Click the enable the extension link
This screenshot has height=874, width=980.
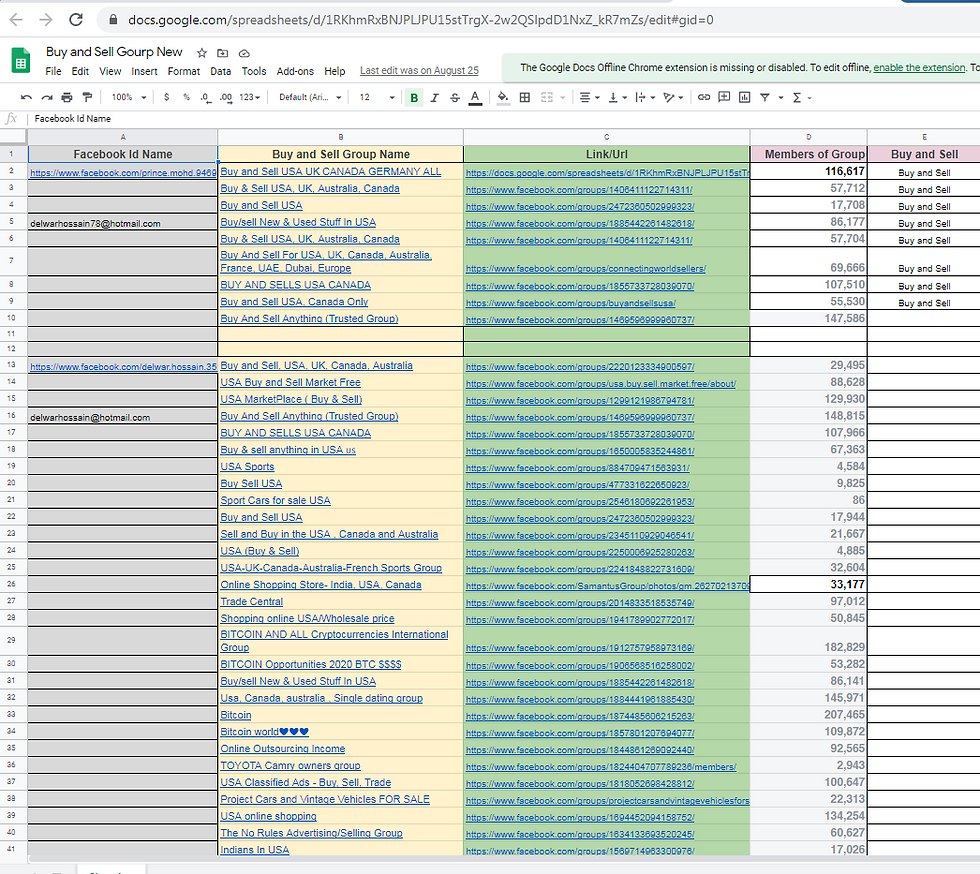click(x=919, y=68)
